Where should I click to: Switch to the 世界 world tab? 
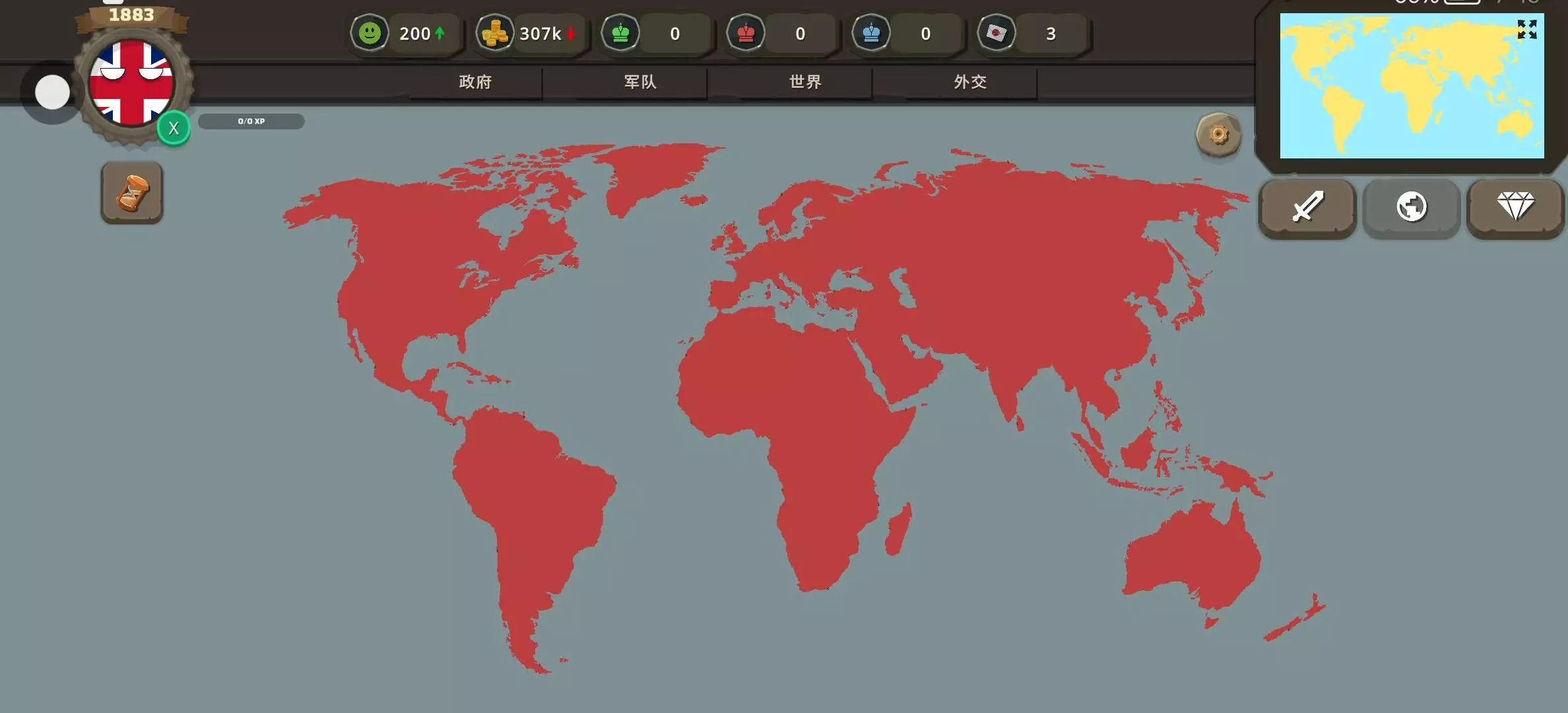(805, 82)
